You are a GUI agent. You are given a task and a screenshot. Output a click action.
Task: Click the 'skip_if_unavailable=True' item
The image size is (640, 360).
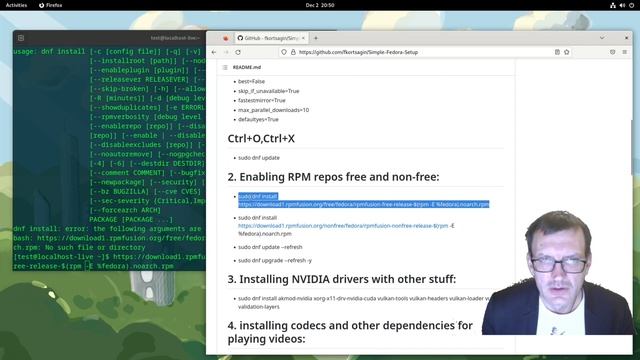[x=269, y=91]
